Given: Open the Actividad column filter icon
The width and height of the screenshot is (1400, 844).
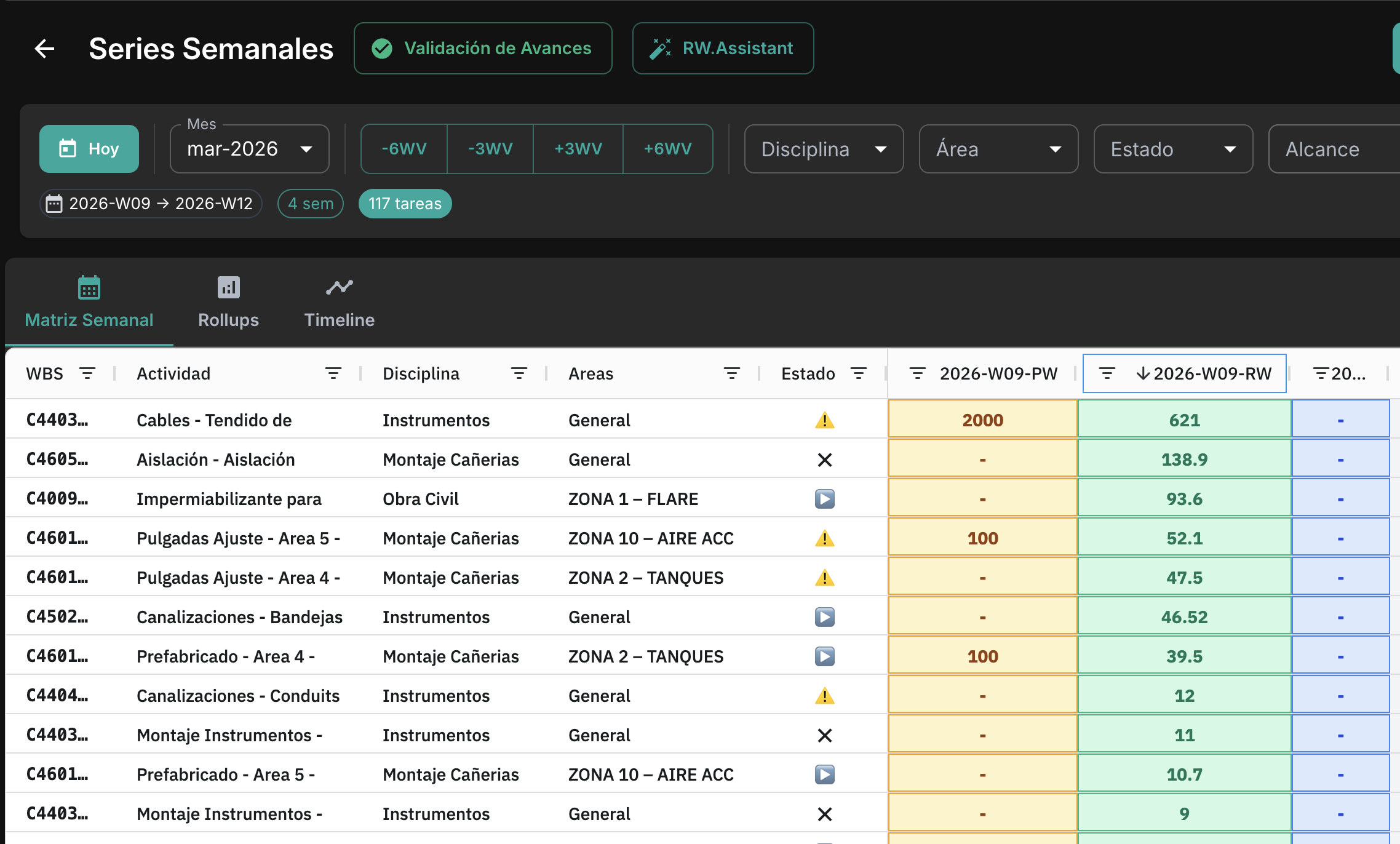Looking at the screenshot, I should coord(333,373).
